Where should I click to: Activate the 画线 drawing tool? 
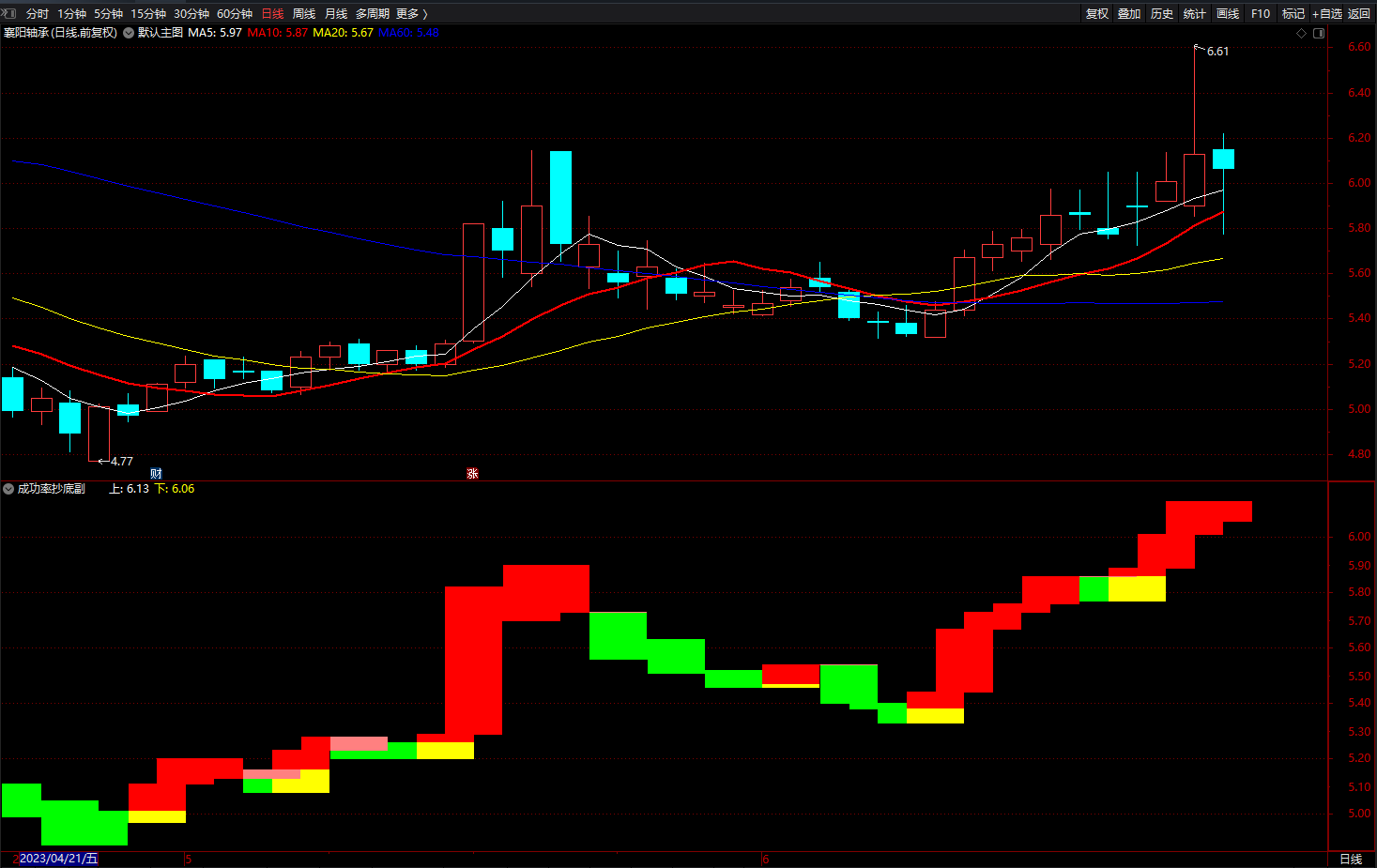pos(1228,13)
